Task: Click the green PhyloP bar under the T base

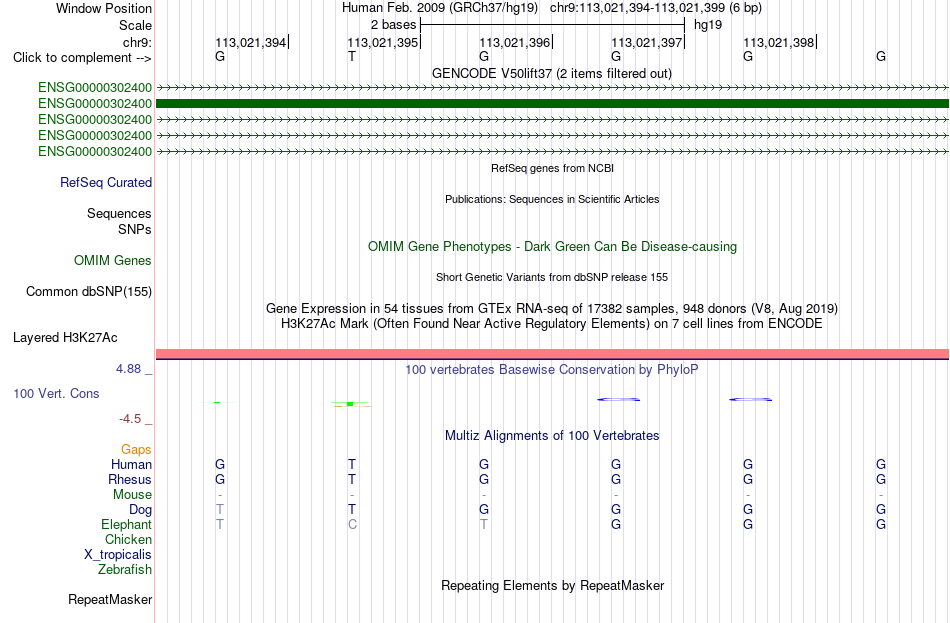Action: (x=350, y=404)
